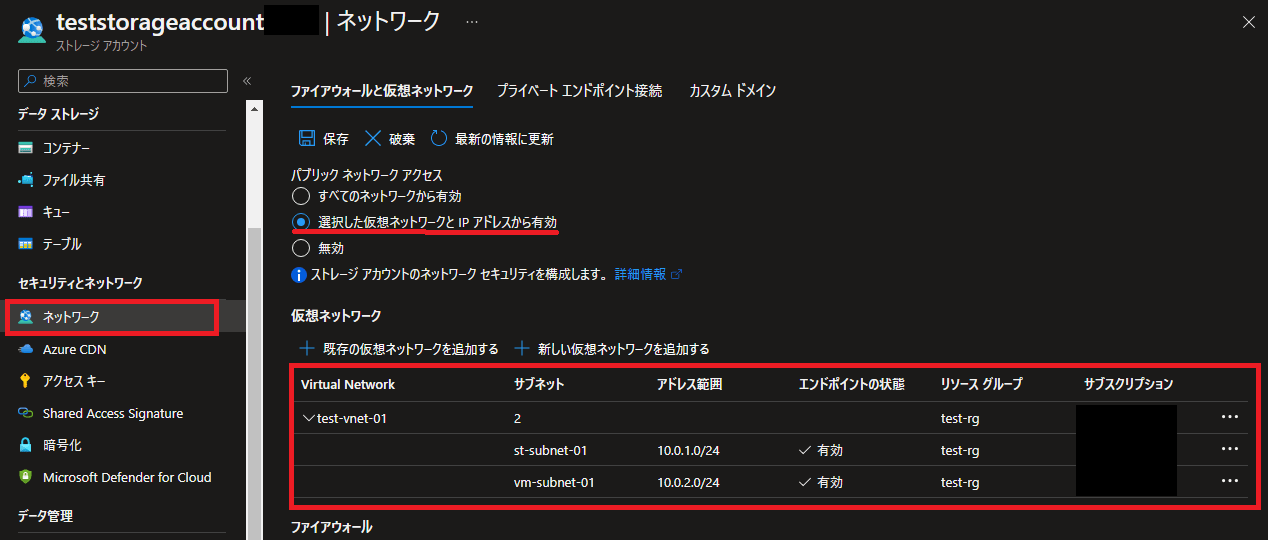The height and width of the screenshot is (540, 1268).
Task: Select 選択した仮想ネットワークと IP アドレスから有効 radio
Action: click(x=300, y=222)
